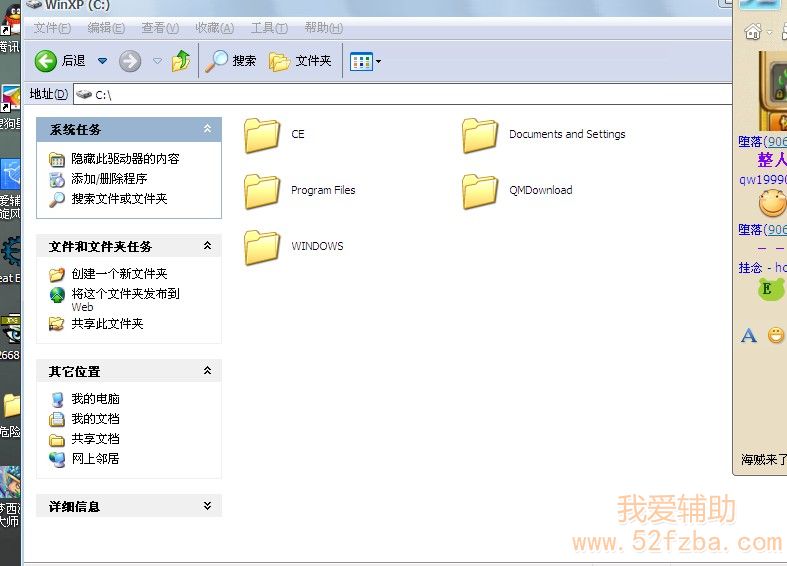Select the QMDownload folder icon
The height and width of the screenshot is (566, 787).
480,191
